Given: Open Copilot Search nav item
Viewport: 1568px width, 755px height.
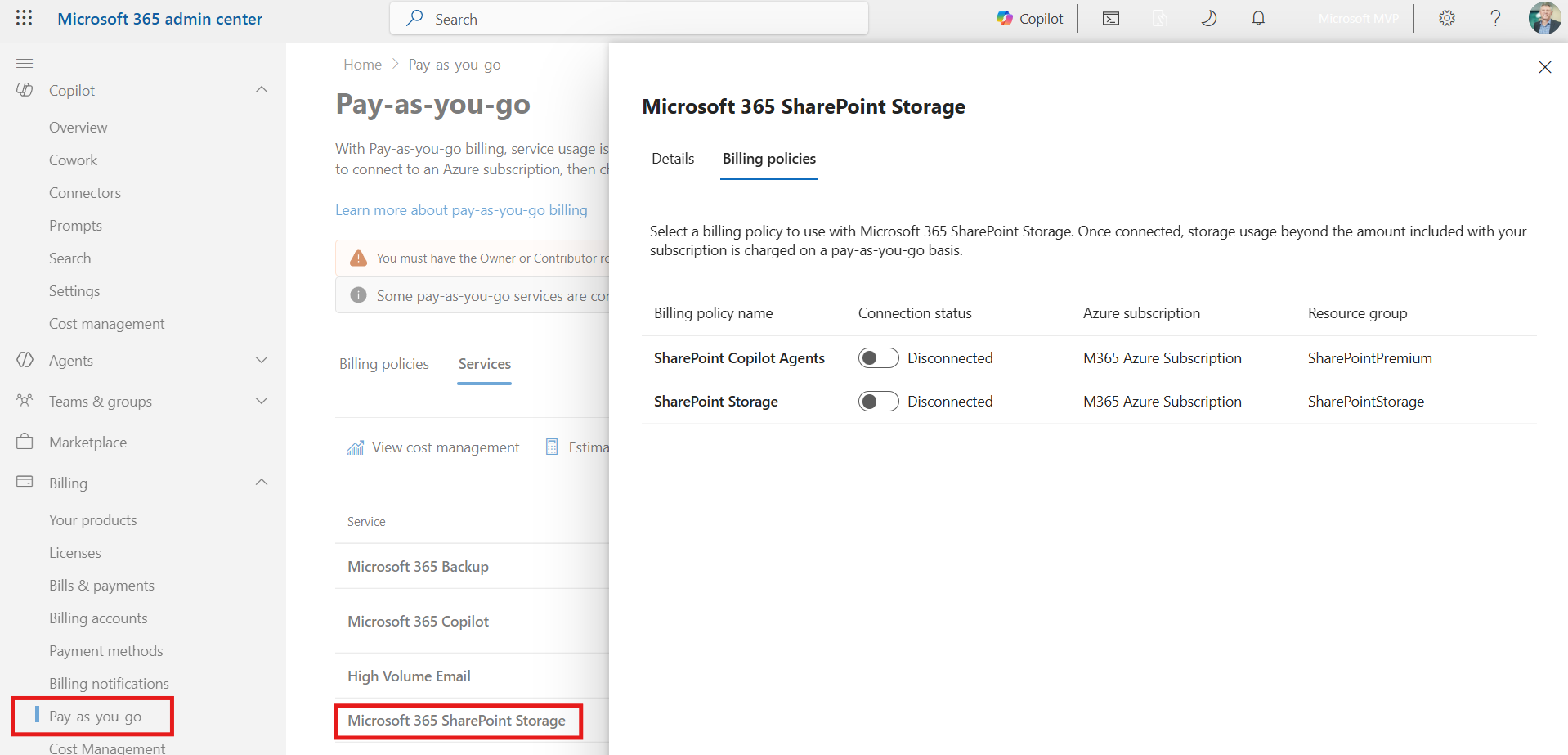Looking at the screenshot, I should click(x=70, y=258).
